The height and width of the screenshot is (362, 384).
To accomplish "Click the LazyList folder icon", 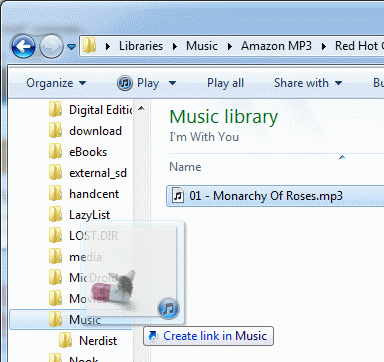I will [55, 215].
